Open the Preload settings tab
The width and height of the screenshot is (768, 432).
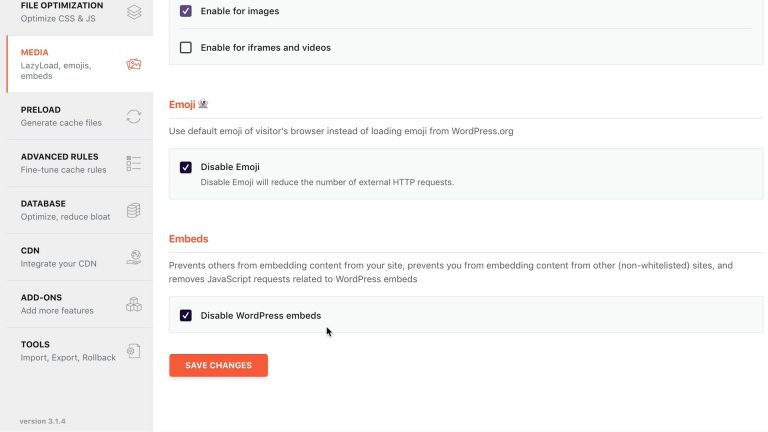click(x=80, y=116)
